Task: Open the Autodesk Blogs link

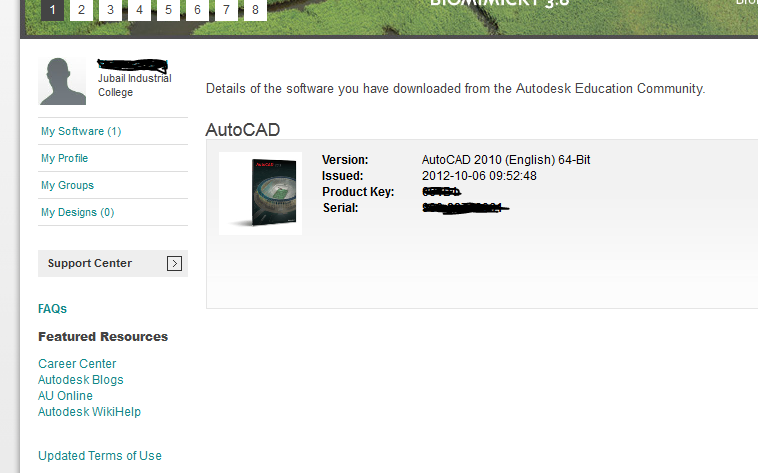Action: click(81, 380)
